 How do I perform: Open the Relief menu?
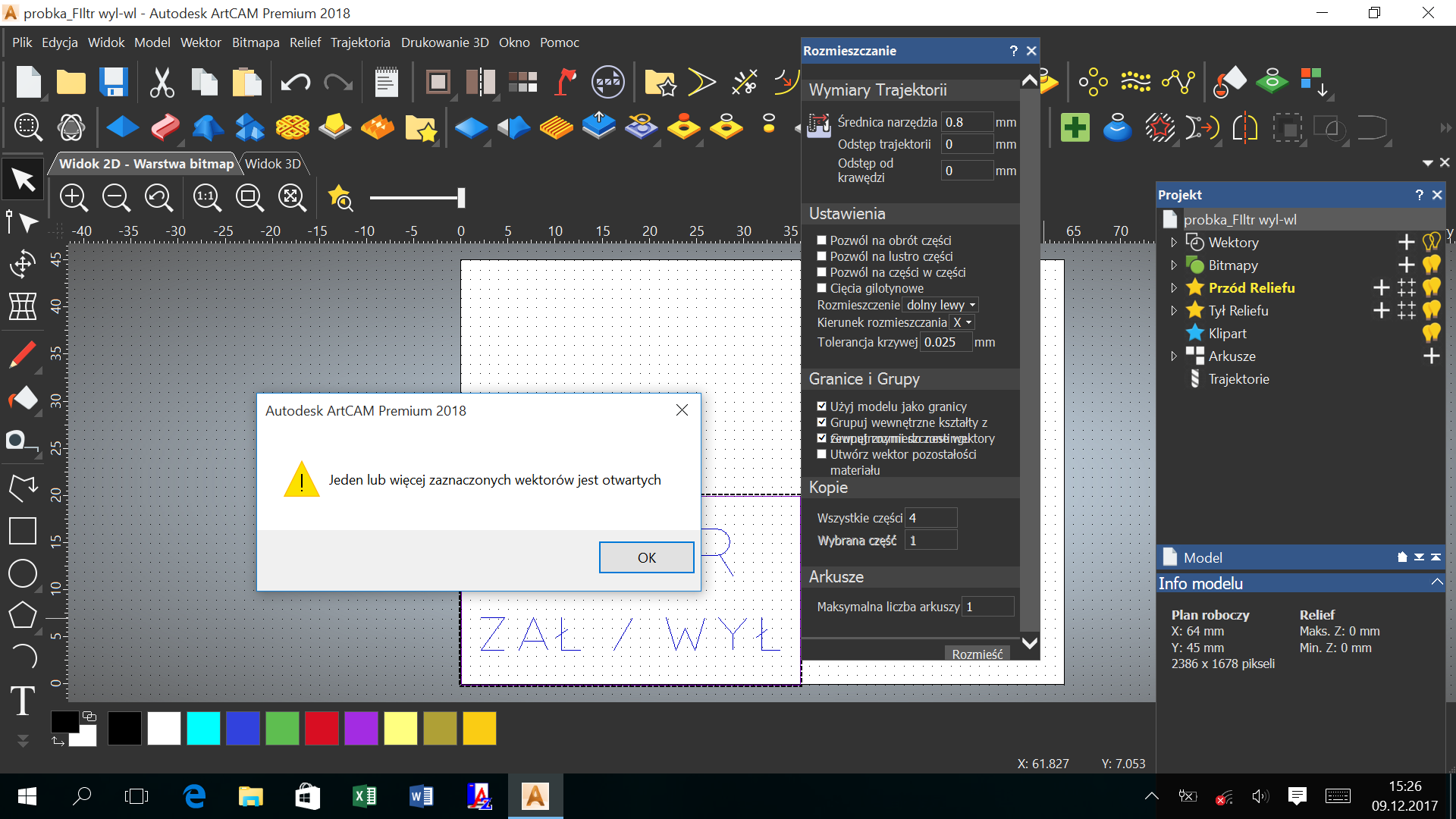click(305, 42)
